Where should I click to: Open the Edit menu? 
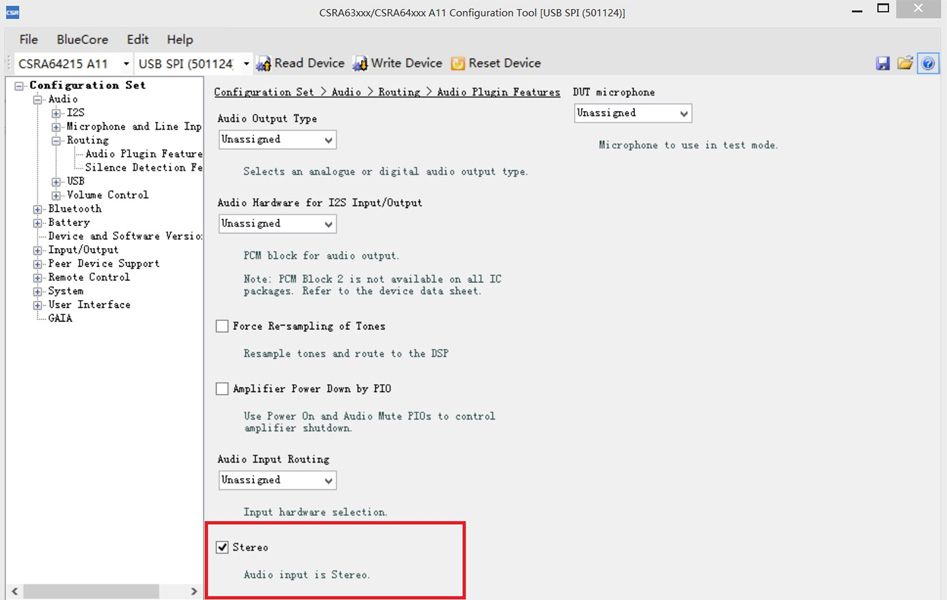(x=137, y=39)
